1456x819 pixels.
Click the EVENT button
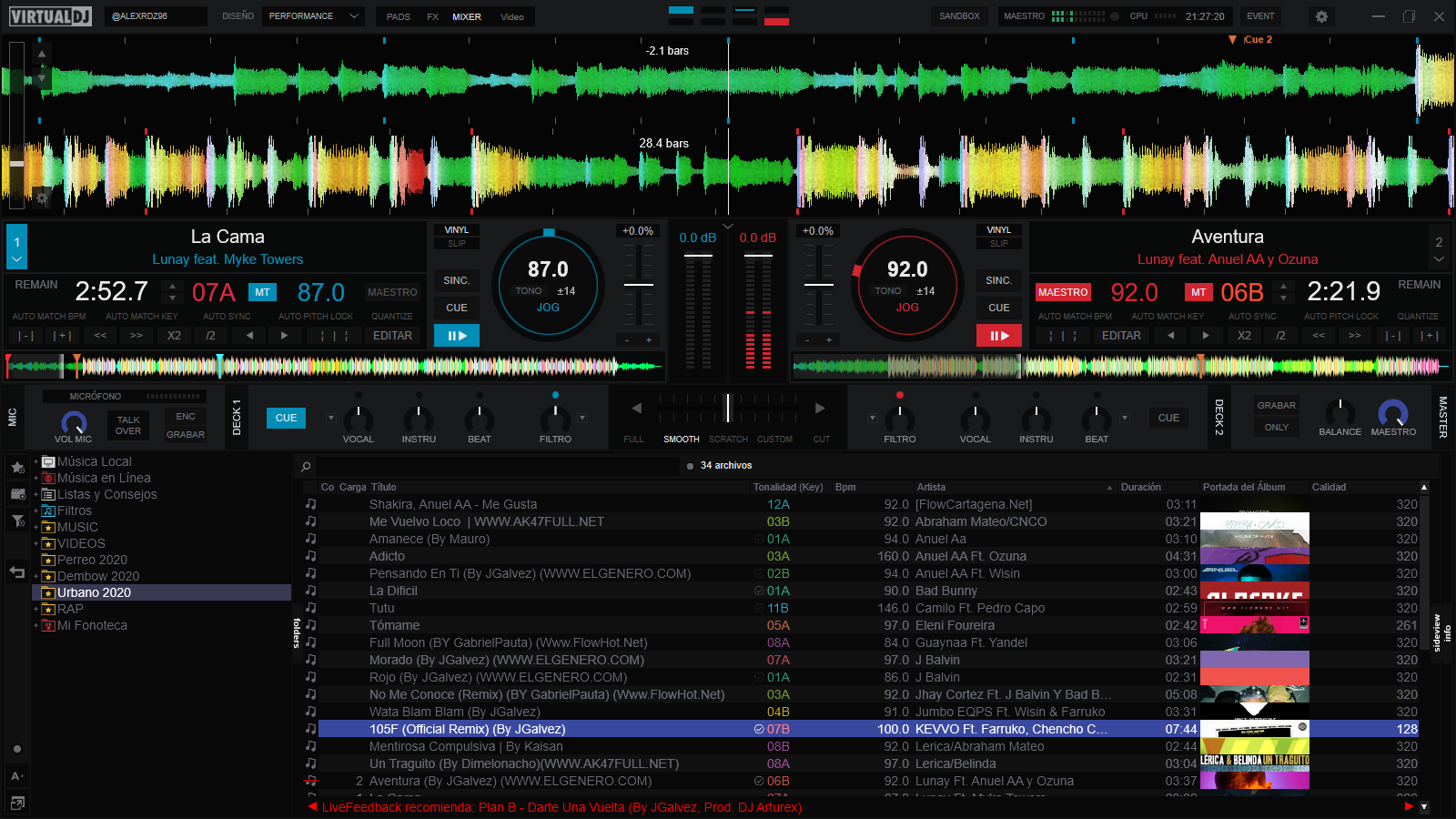pos(1260,16)
